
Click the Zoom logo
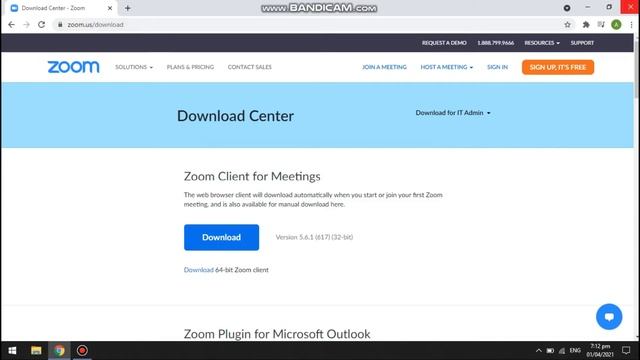[73, 67]
